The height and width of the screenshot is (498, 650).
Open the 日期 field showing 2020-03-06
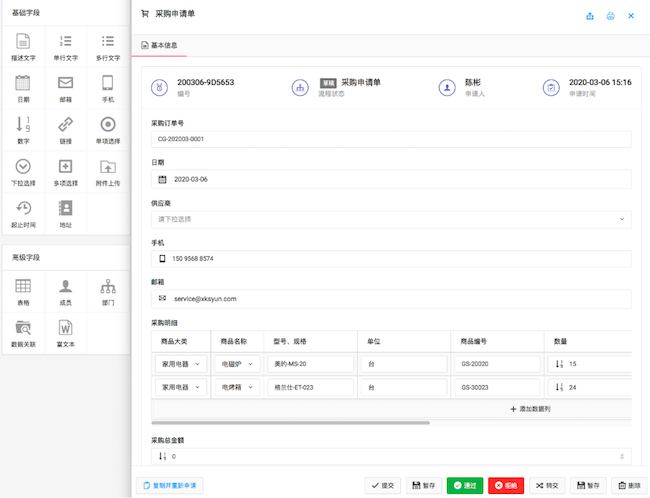[391, 179]
